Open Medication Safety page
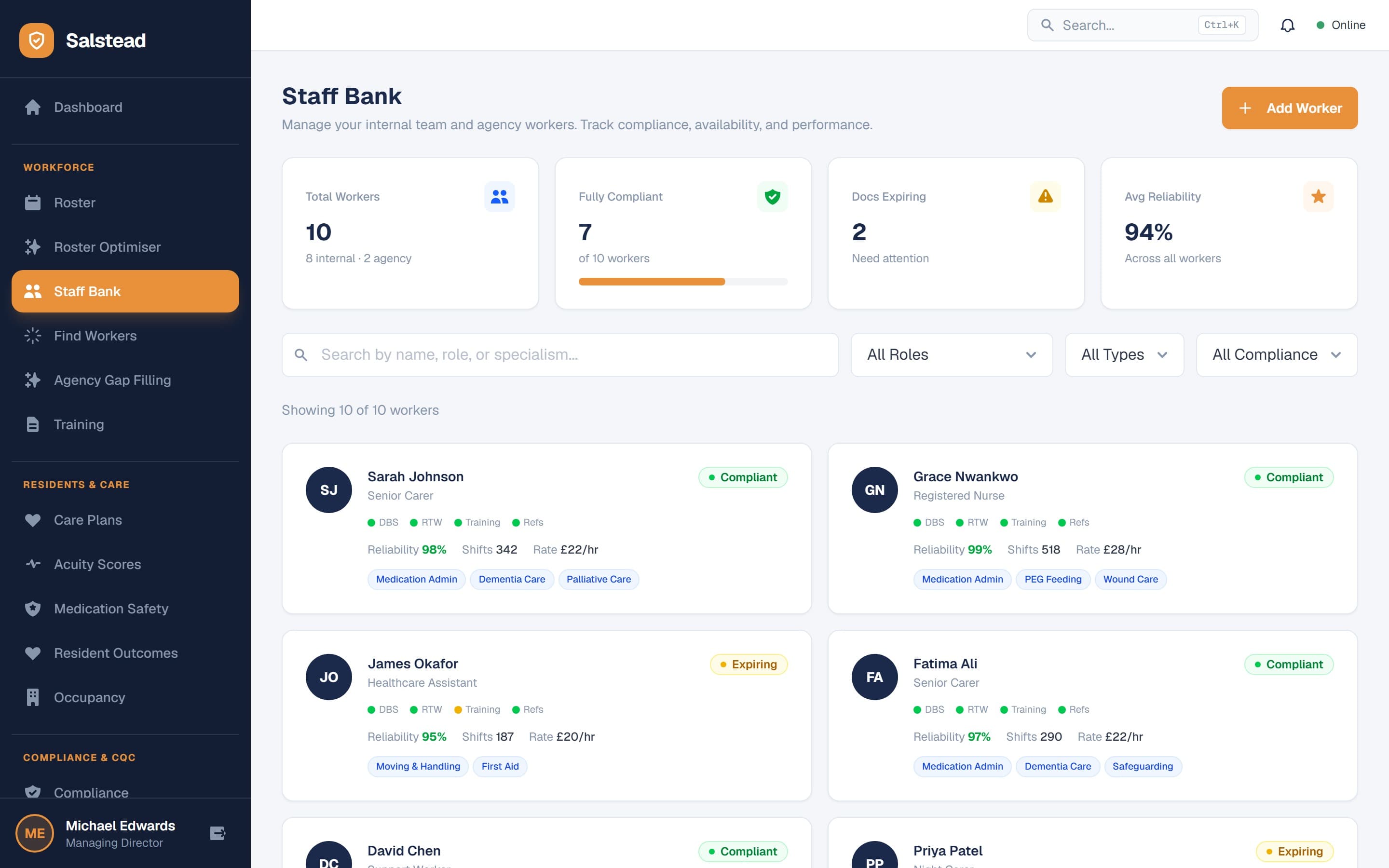Screen dimensions: 1389x868 (x=125, y=609)
